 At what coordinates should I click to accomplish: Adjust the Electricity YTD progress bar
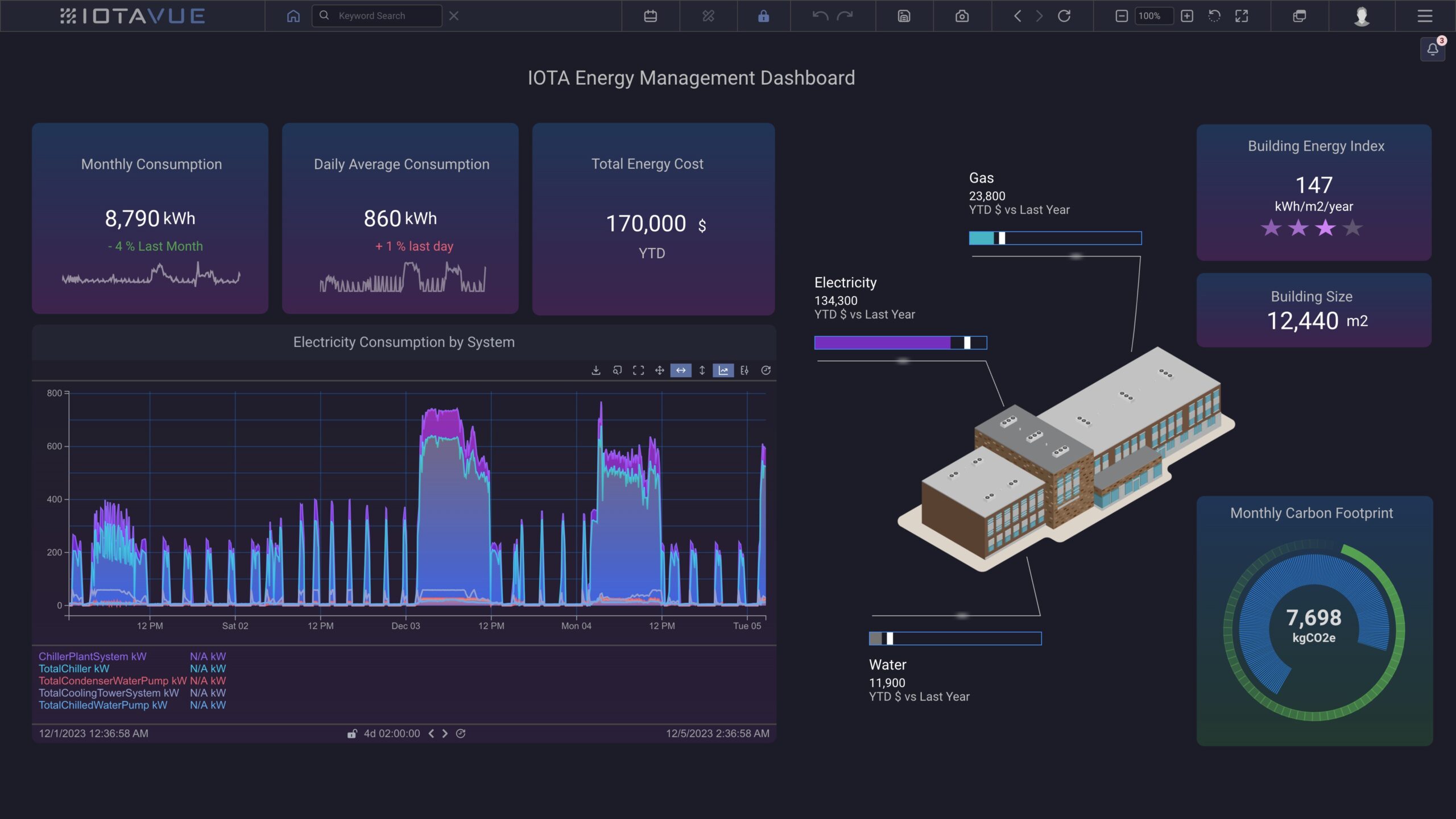point(900,343)
